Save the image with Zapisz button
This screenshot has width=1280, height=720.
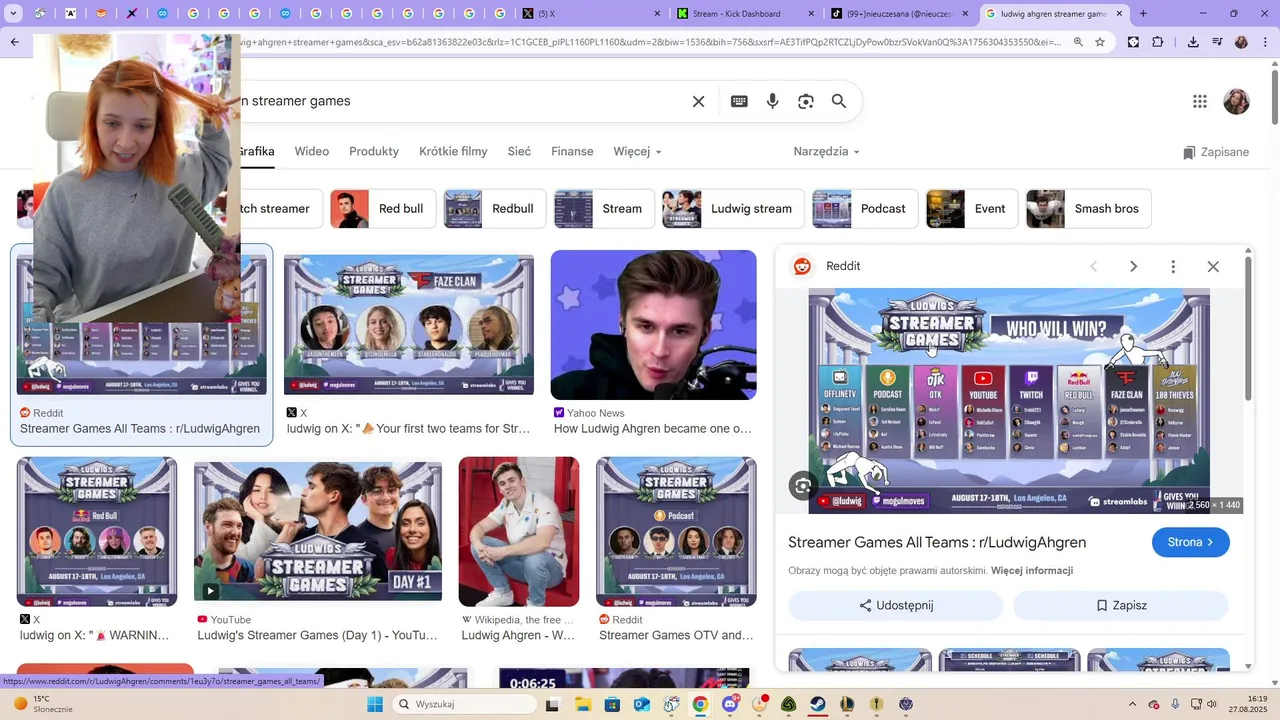pos(1121,605)
